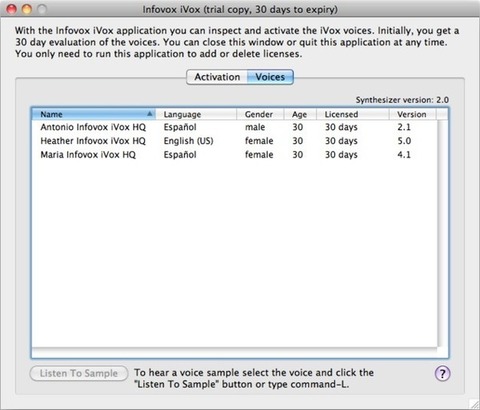Click the horizontal scrollbar below voice list
This screenshot has height=410, width=480.
pyautogui.click(x=234, y=352)
